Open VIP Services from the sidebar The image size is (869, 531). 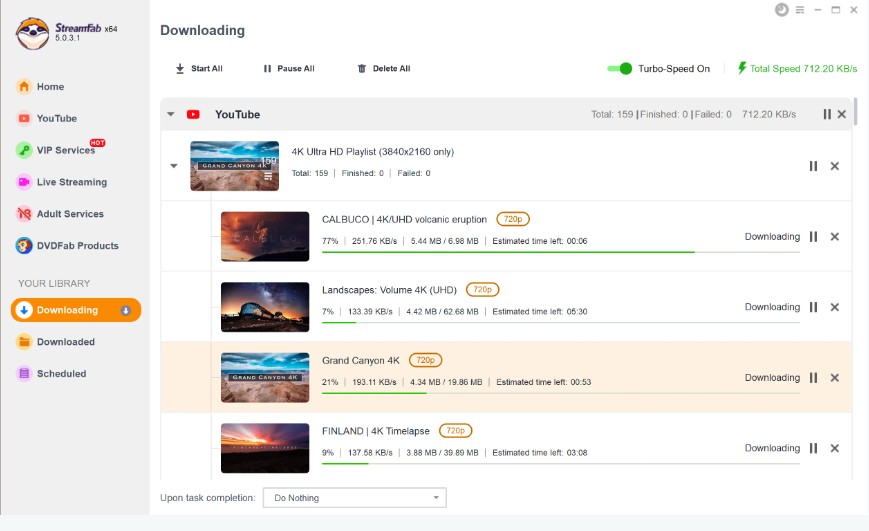tap(65, 150)
